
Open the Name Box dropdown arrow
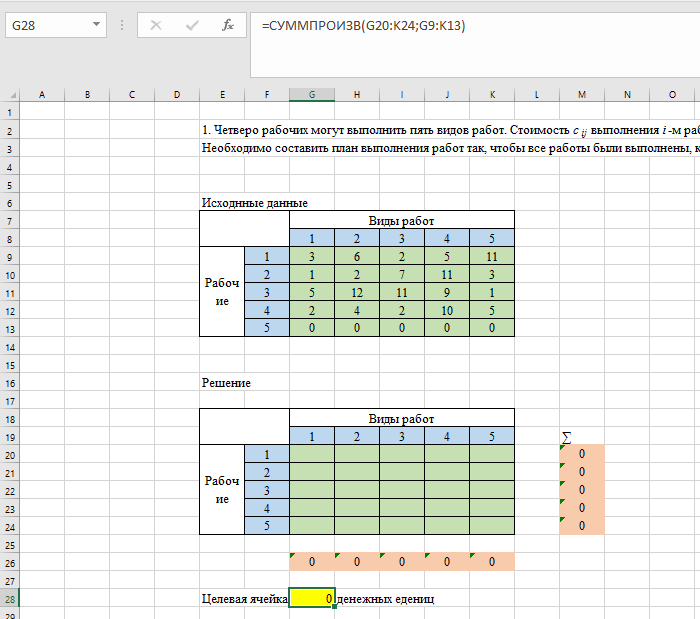96,25
